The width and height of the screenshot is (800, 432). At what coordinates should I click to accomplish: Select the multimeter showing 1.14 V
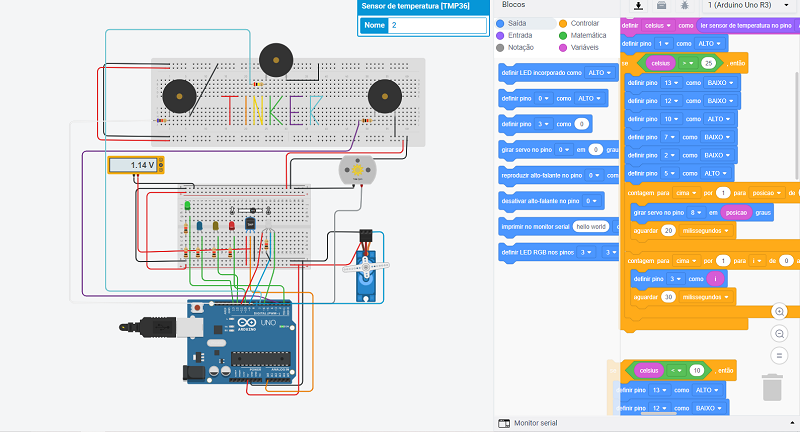point(136,165)
